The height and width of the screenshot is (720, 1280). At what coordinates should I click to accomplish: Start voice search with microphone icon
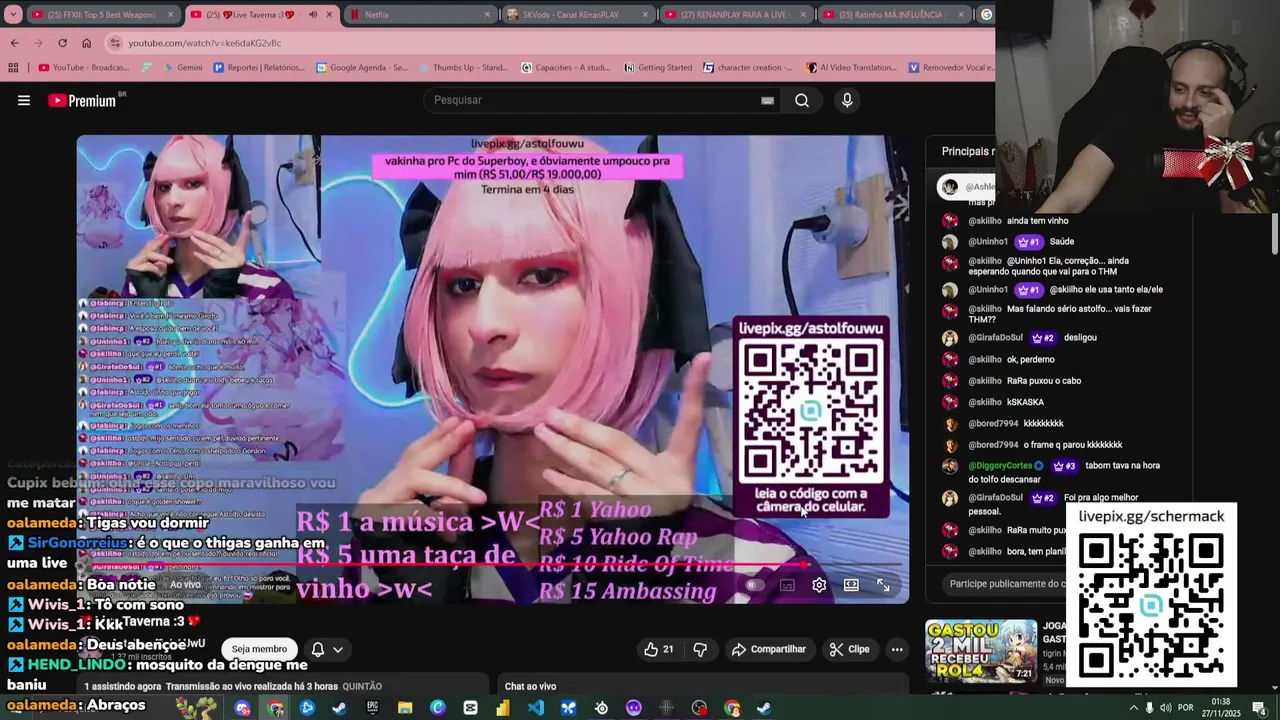tap(847, 100)
